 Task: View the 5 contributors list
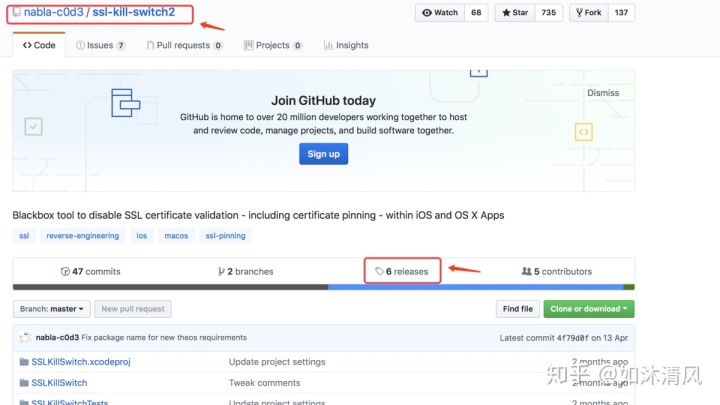click(x=557, y=271)
